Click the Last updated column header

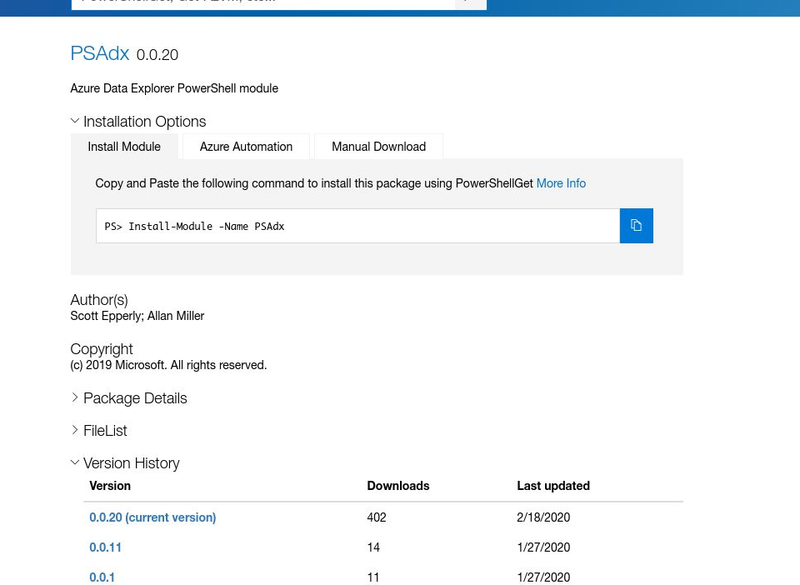pyautogui.click(x=553, y=486)
